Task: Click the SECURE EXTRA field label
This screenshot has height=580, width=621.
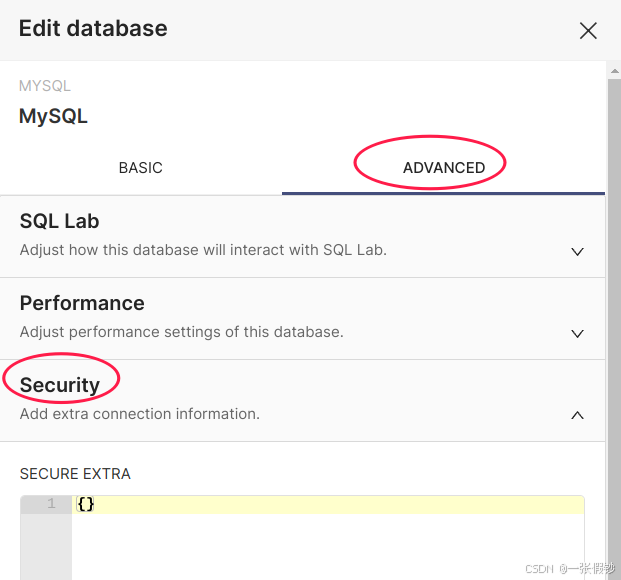Action: pyautogui.click(x=75, y=474)
